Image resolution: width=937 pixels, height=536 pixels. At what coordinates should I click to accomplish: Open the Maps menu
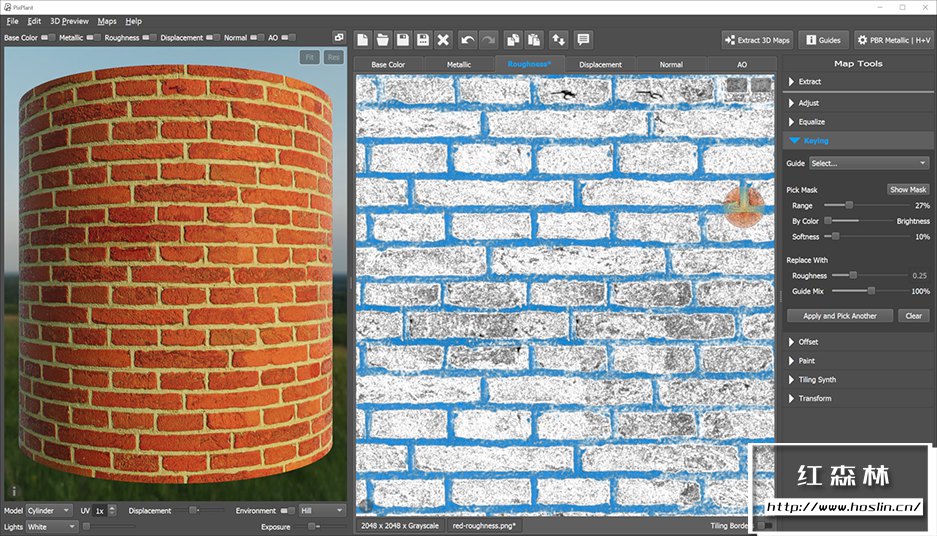[107, 21]
